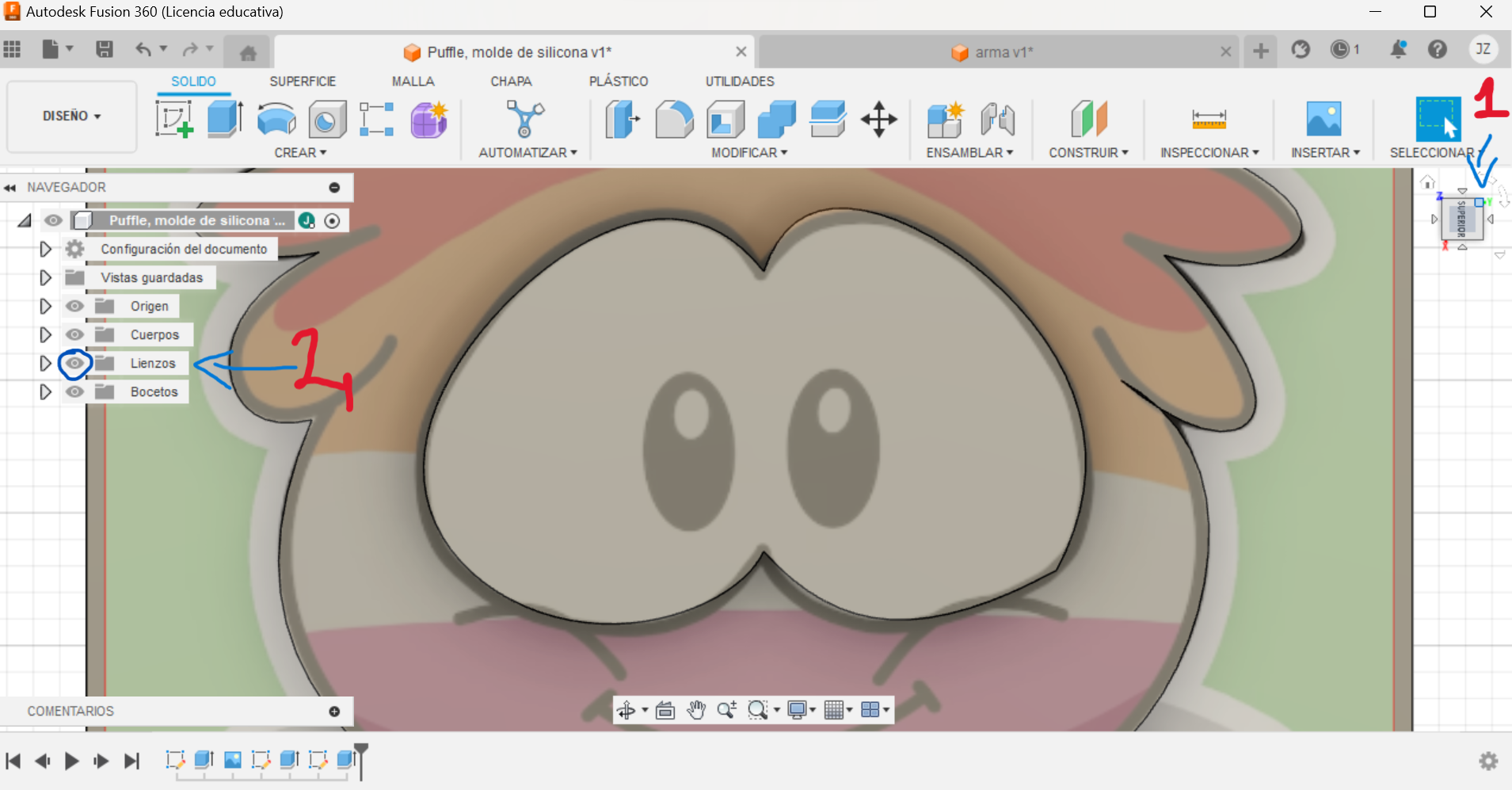Image resolution: width=1512 pixels, height=790 pixels.
Task: Select the Measure tool icon
Action: (x=1209, y=120)
